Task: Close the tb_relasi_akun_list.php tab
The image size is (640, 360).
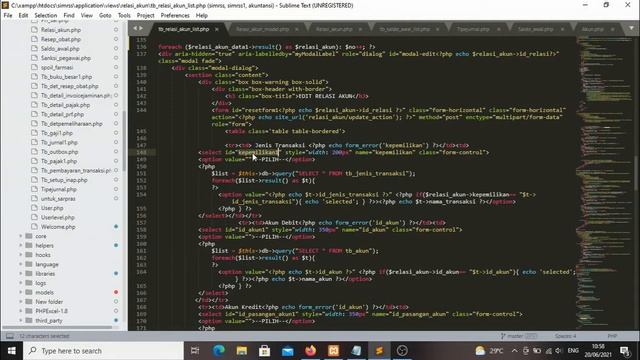Action: (217, 29)
